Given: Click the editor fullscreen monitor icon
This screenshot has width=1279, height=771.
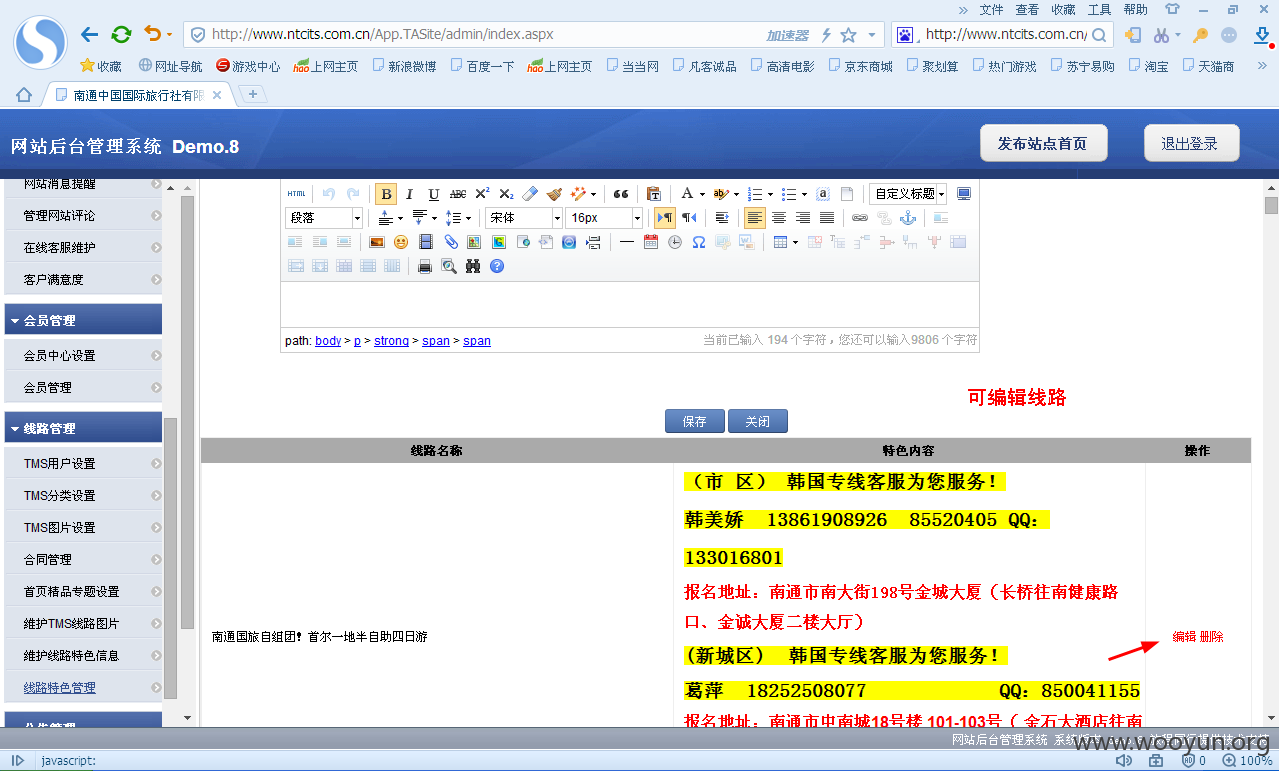Looking at the screenshot, I should pos(963,194).
